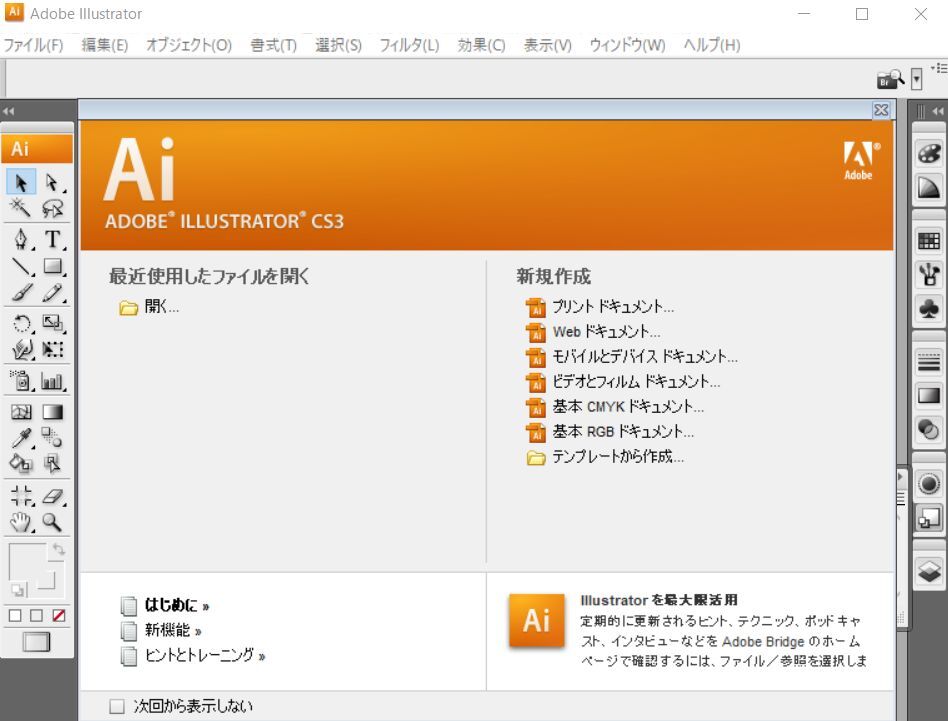The height and width of the screenshot is (721, 948).
Task: Select the Pen tool
Action: point(21,239)
